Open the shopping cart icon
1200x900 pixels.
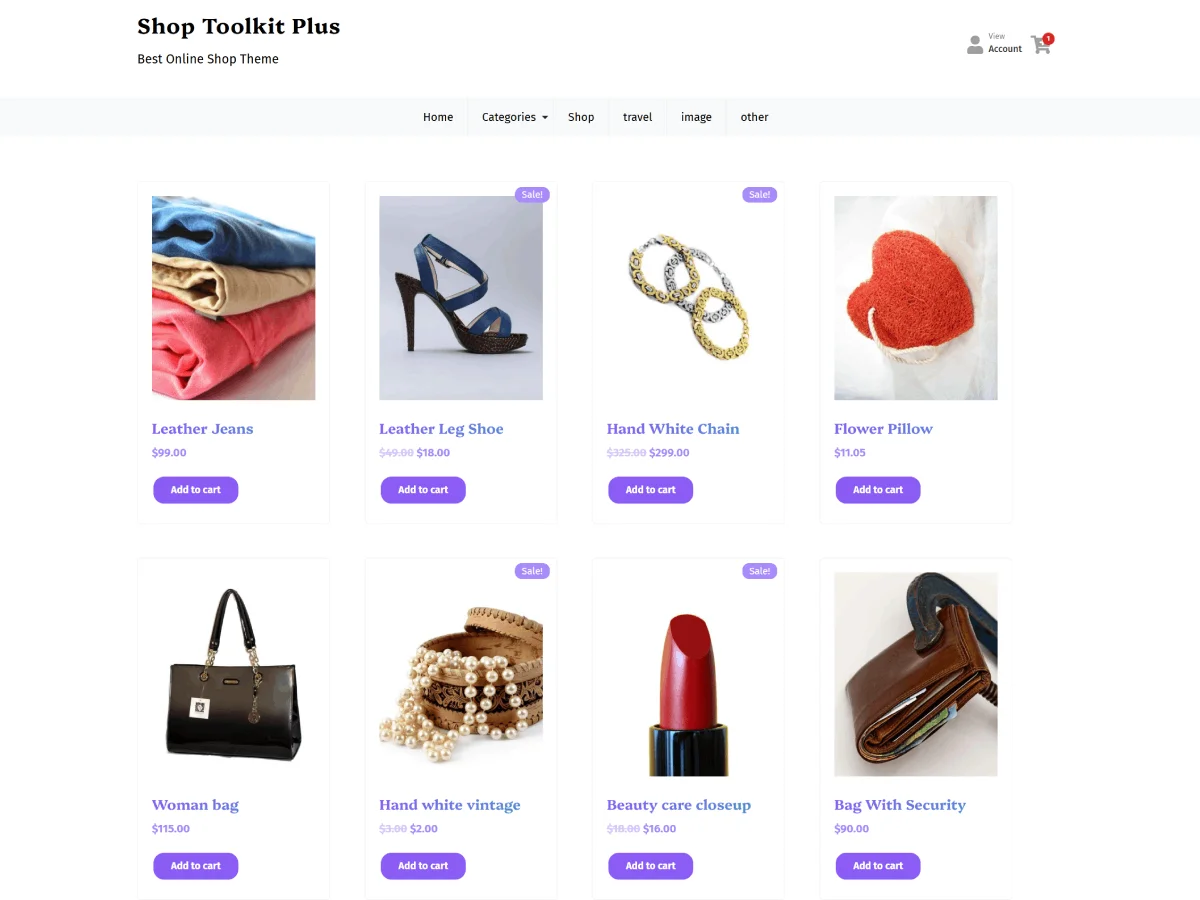coord(1040,45)
